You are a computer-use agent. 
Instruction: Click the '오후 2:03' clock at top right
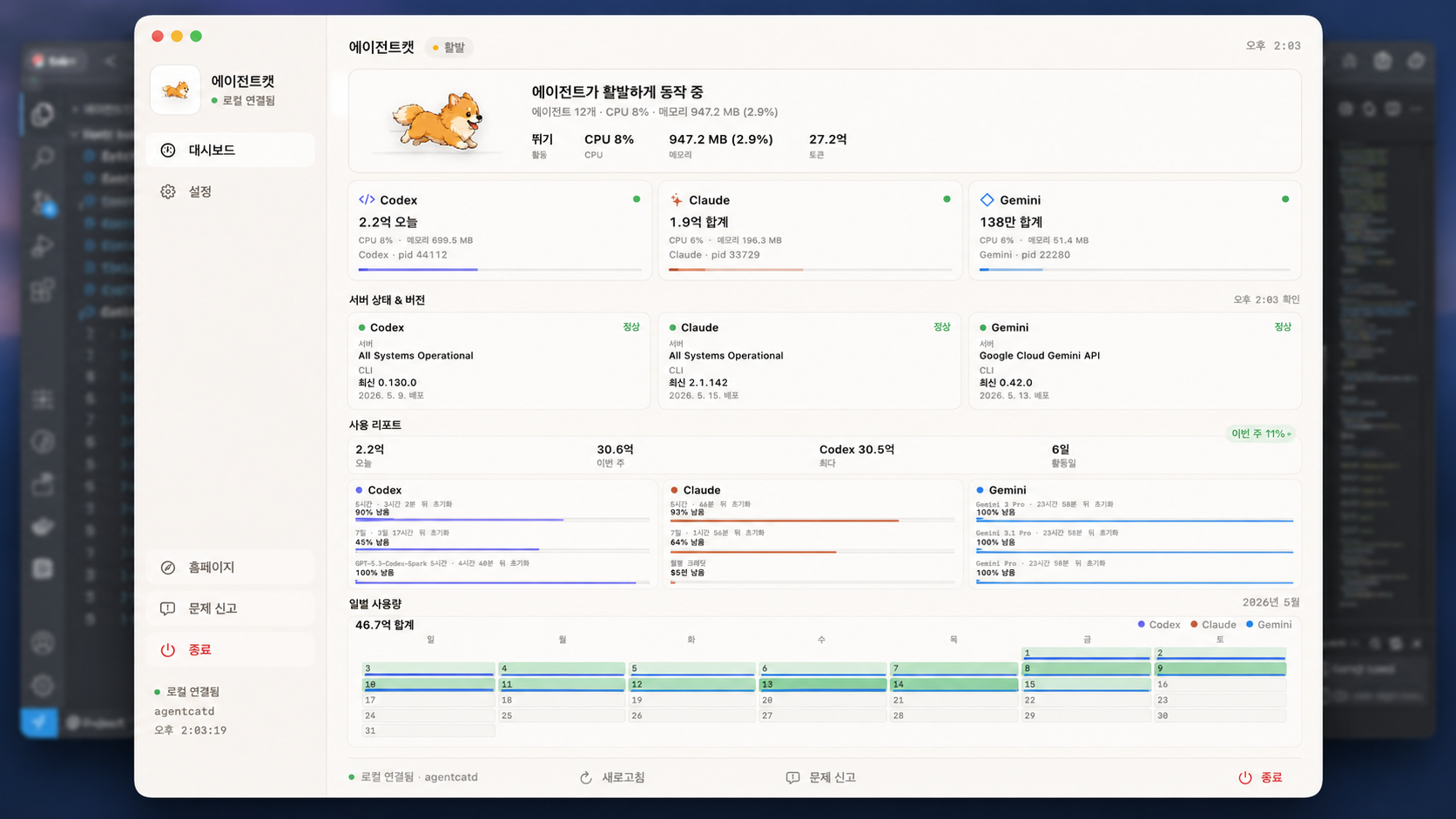pyautogui.click(x=1273, y=45)
